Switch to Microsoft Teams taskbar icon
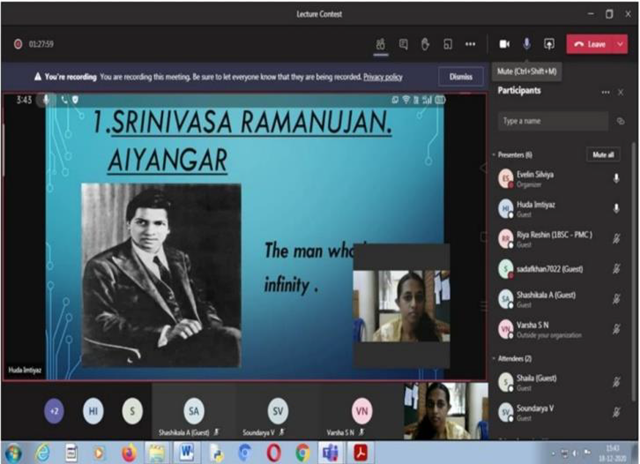Screen dimensions: 640x464 pos(331,453)
